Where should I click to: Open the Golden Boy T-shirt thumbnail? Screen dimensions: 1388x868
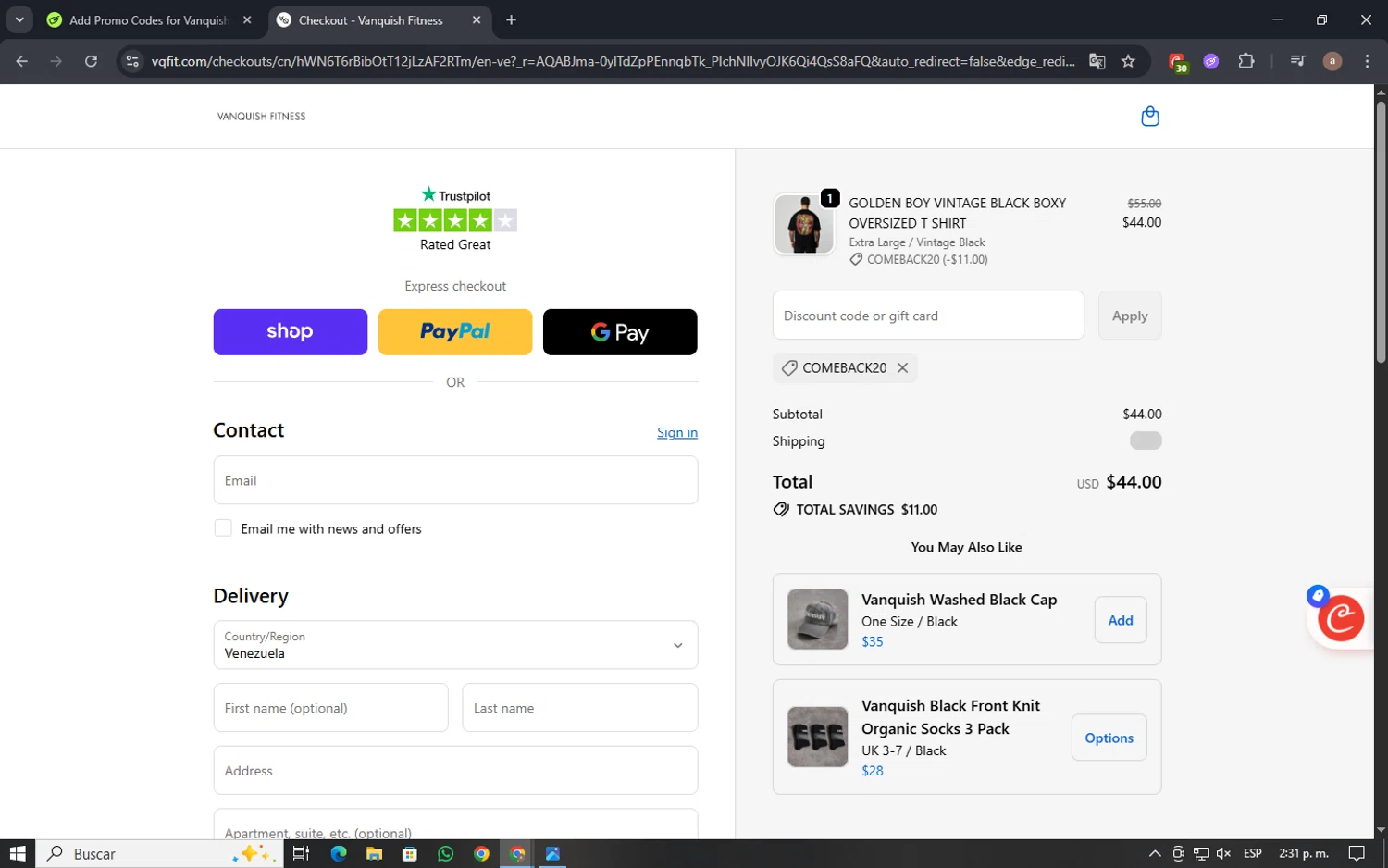click(804, 224)
